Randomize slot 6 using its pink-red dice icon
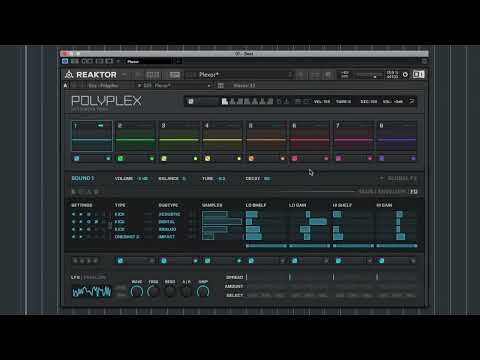Image resolution: width=480 pixels, height=360 pixels. 295,158
